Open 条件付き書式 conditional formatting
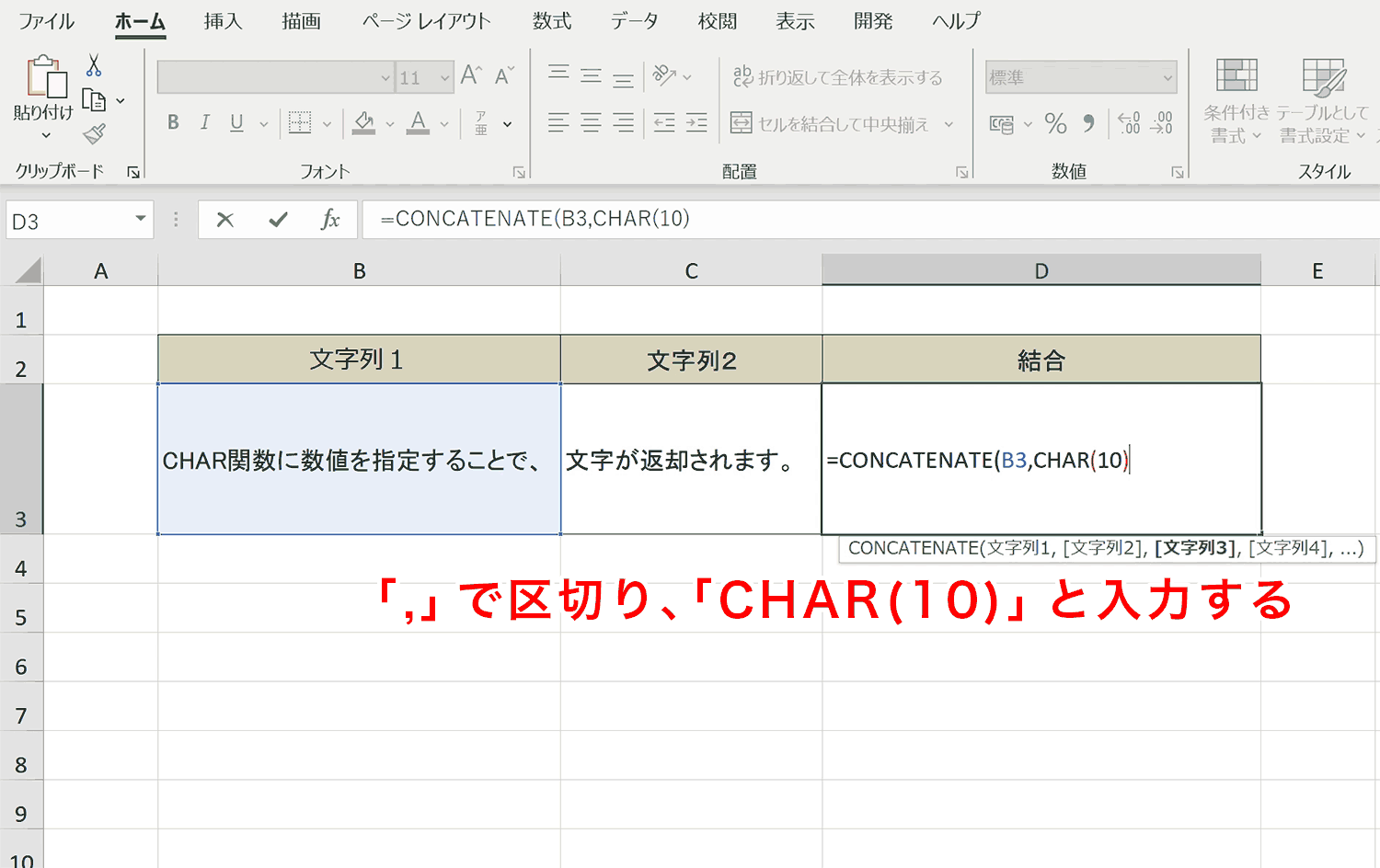Screen dimensions: 1380x868 [x=1236, y=101]
